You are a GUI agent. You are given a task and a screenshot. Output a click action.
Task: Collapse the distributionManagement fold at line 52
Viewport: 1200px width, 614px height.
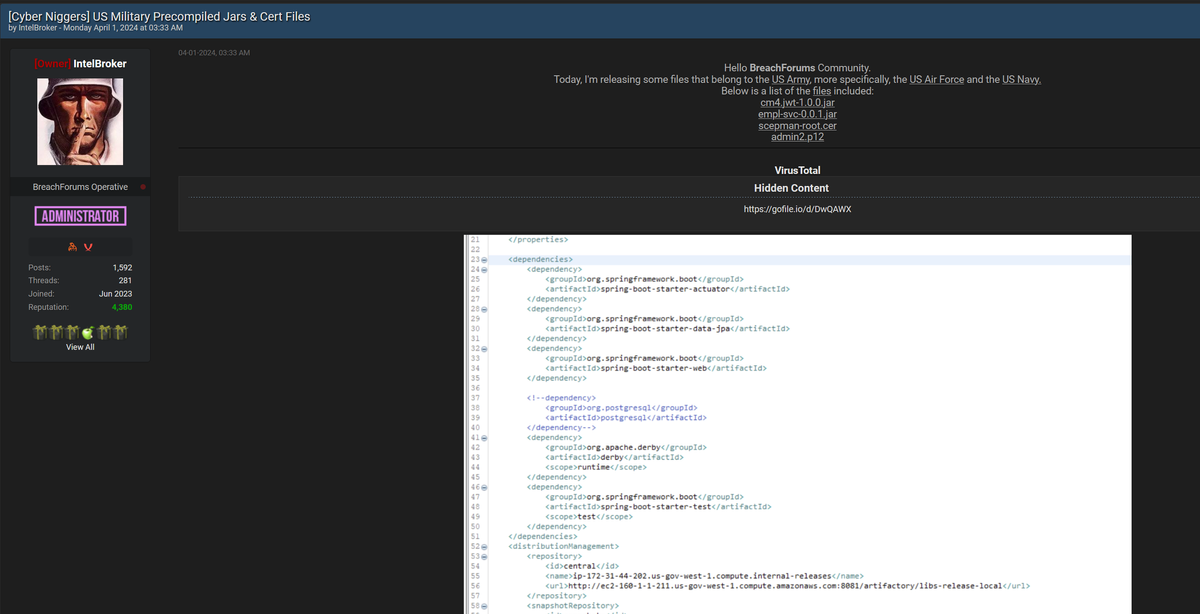point(484,546)
